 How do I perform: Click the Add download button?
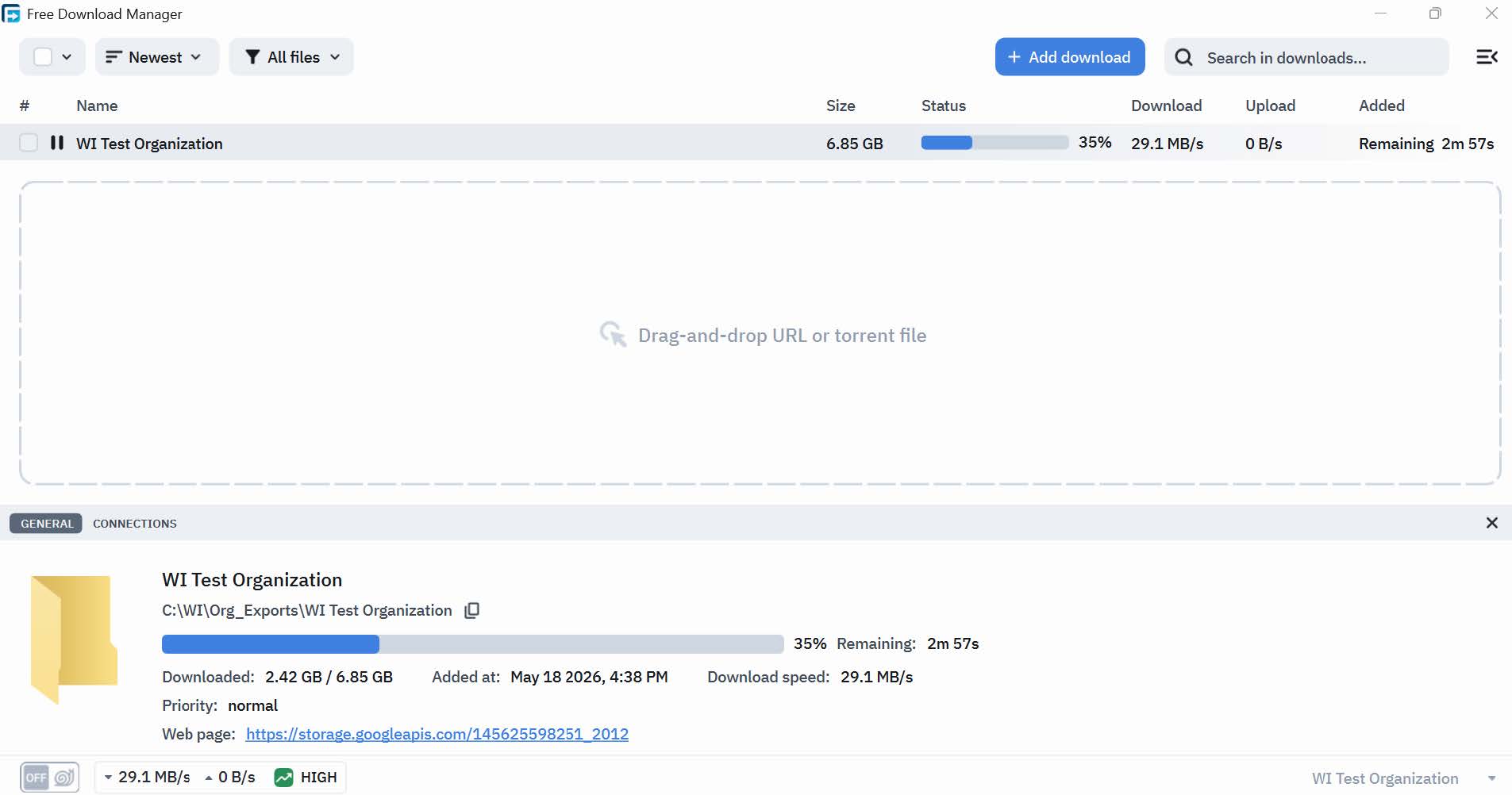pyautogui.click(x=1069, y=57)
